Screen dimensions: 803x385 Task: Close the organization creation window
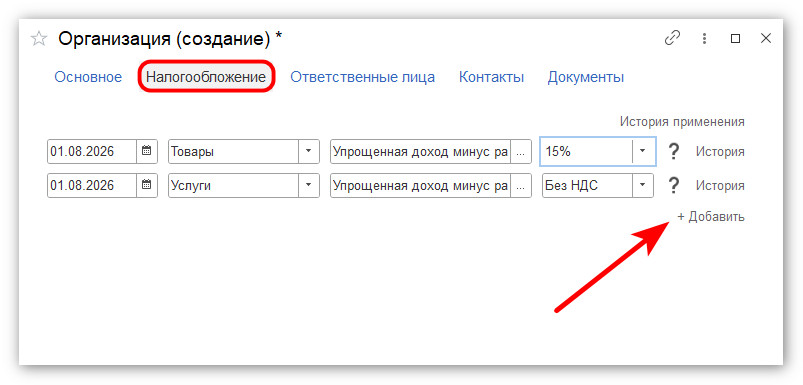766,38
